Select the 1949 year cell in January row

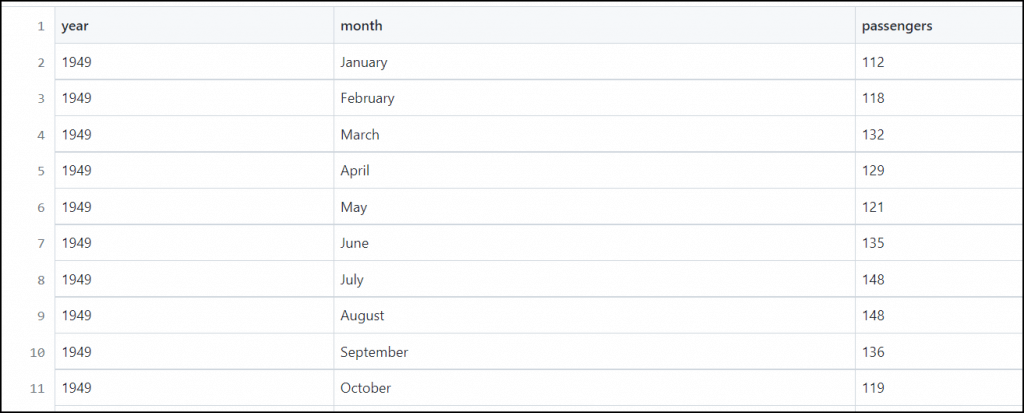(76, 62)
